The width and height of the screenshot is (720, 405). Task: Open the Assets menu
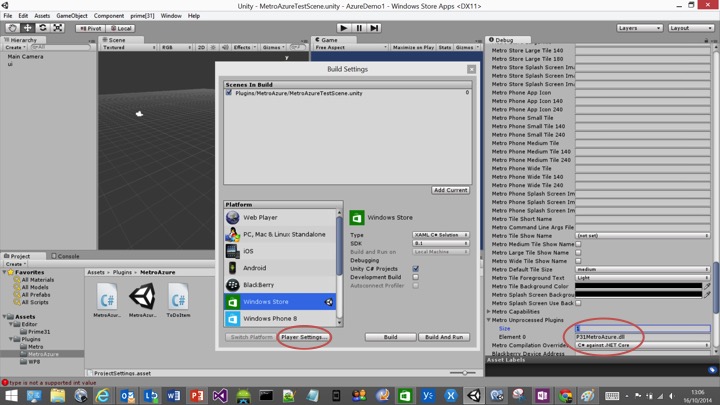pyautogui.click(x=42, y=16)
